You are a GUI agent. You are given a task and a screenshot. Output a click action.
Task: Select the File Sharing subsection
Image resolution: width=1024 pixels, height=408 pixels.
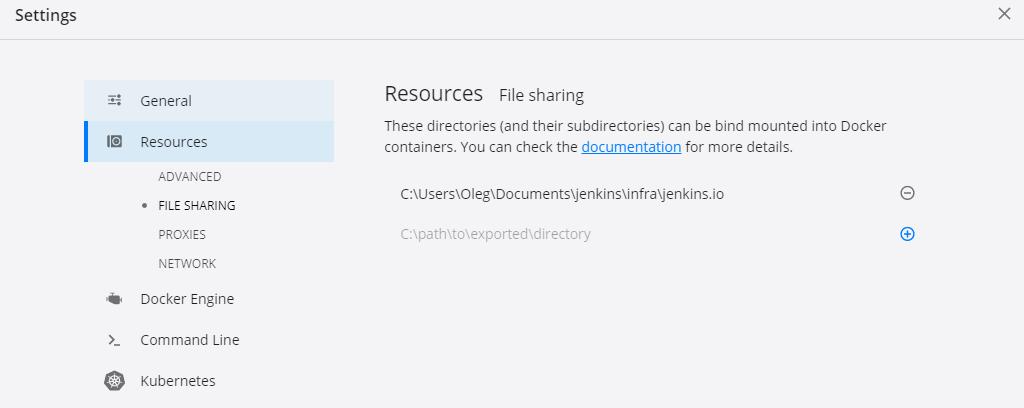tap(197, 206)
